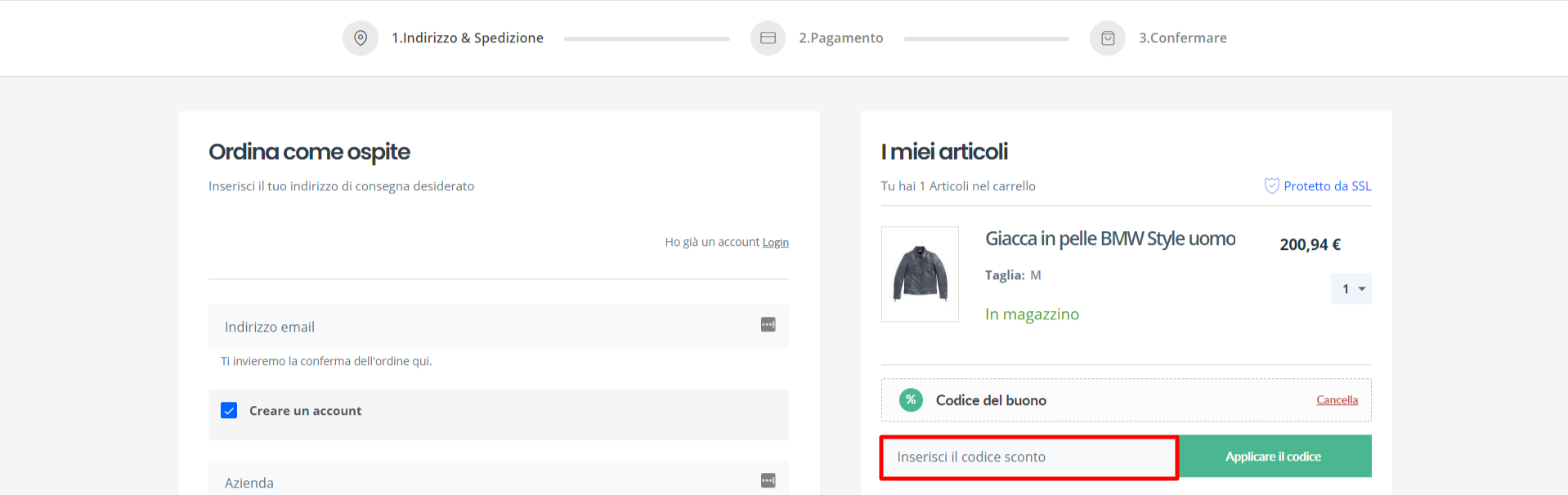Focus the Inserisci il codice sconto field
This screenshot has height=495, width=1568.
point(1029,457)
